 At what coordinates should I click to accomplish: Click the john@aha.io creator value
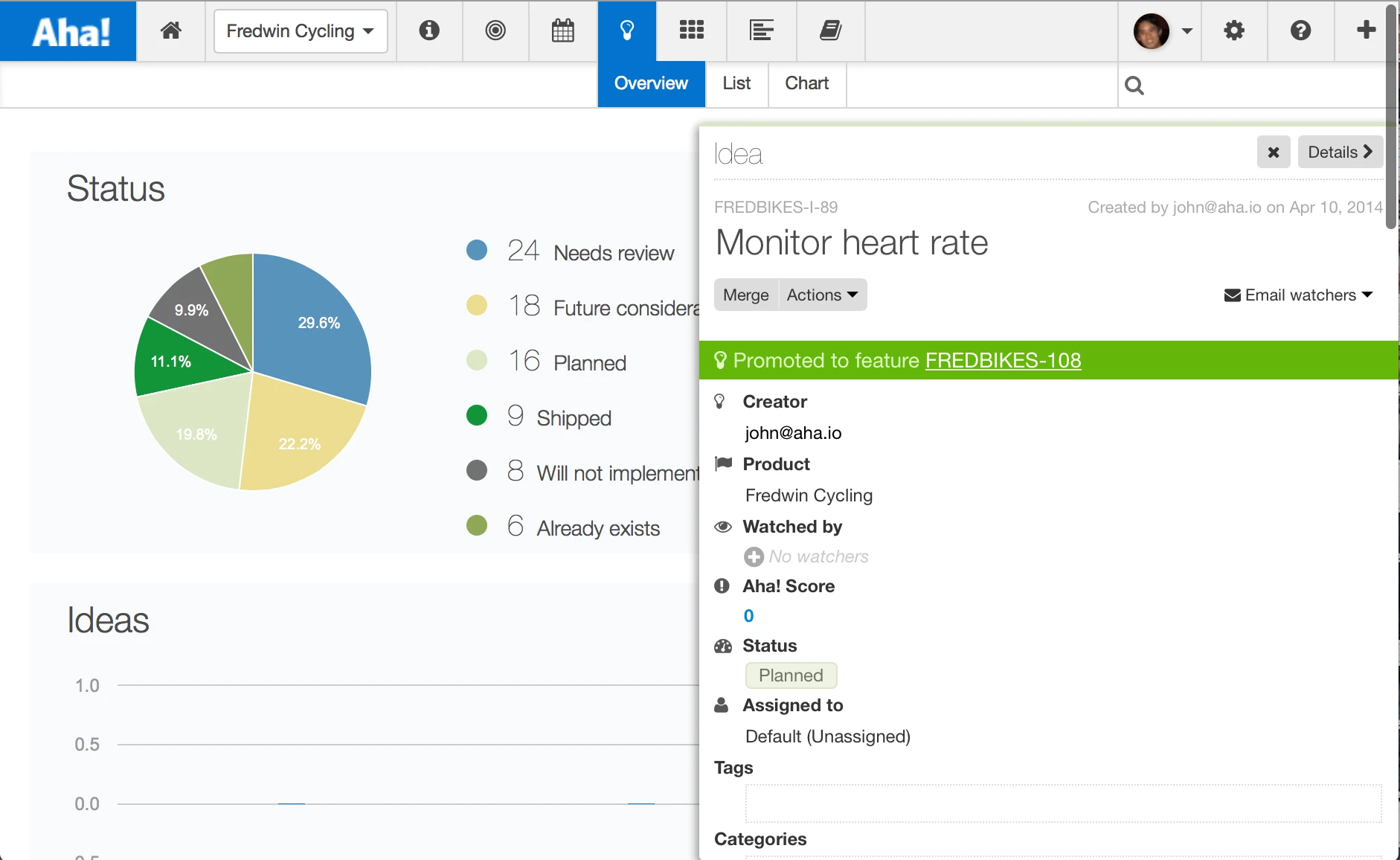coord(793,433)
